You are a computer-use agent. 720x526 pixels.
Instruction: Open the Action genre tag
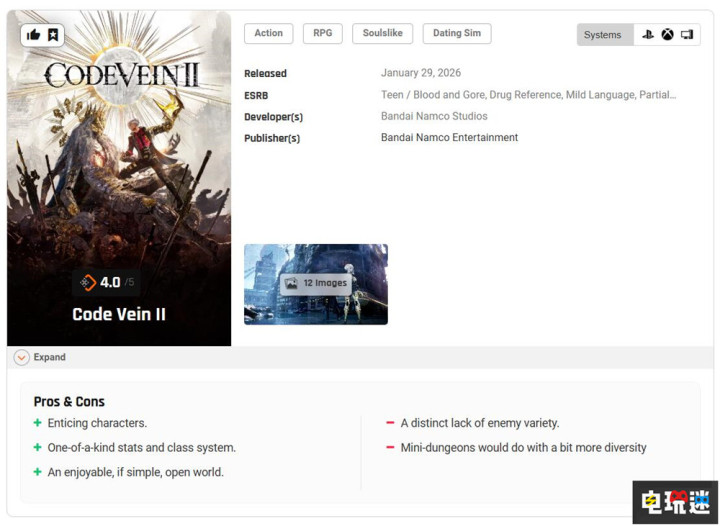(x=269, y=34)
